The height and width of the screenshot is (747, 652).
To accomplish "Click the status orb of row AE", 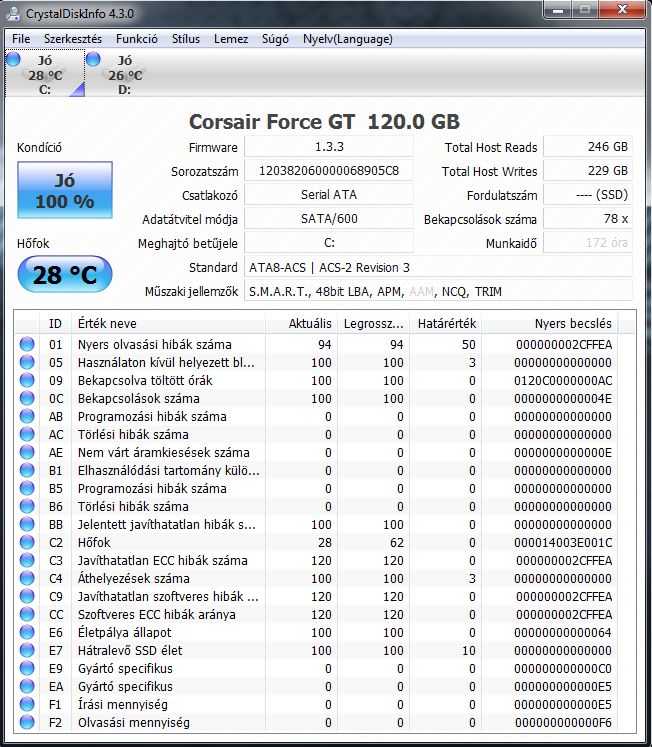I will point(27,452).
